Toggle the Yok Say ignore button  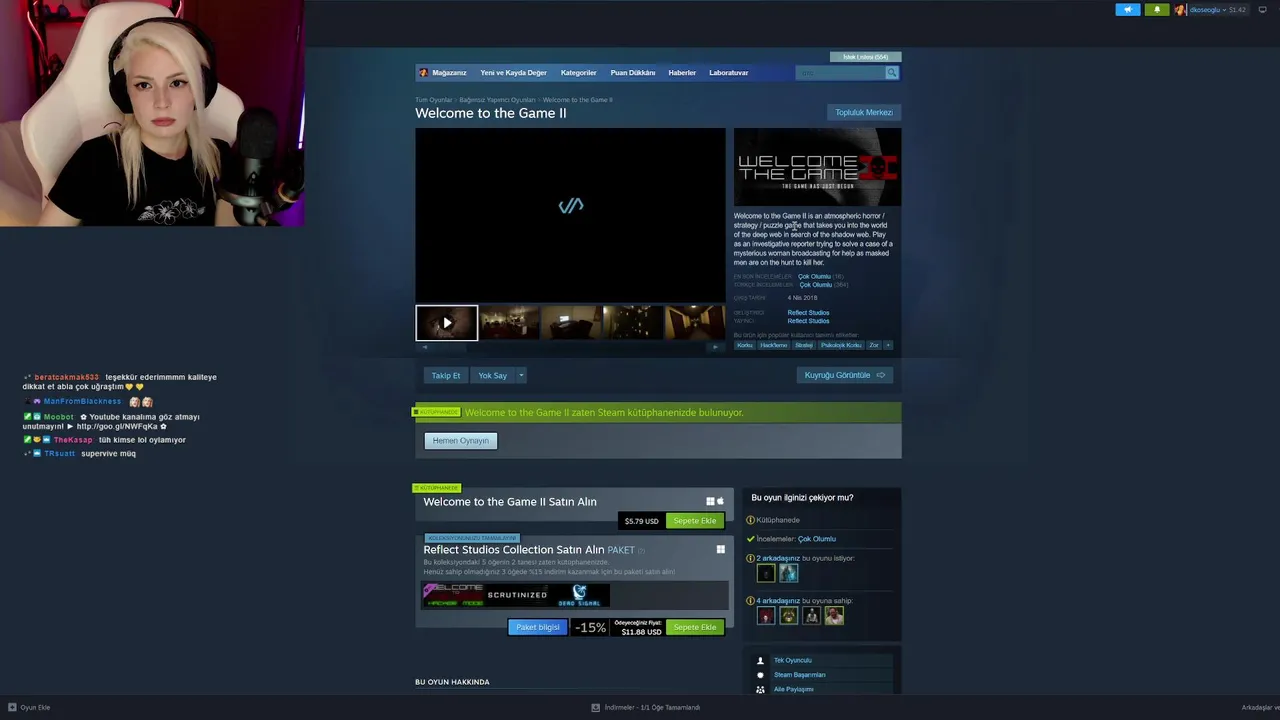[492, 375]
